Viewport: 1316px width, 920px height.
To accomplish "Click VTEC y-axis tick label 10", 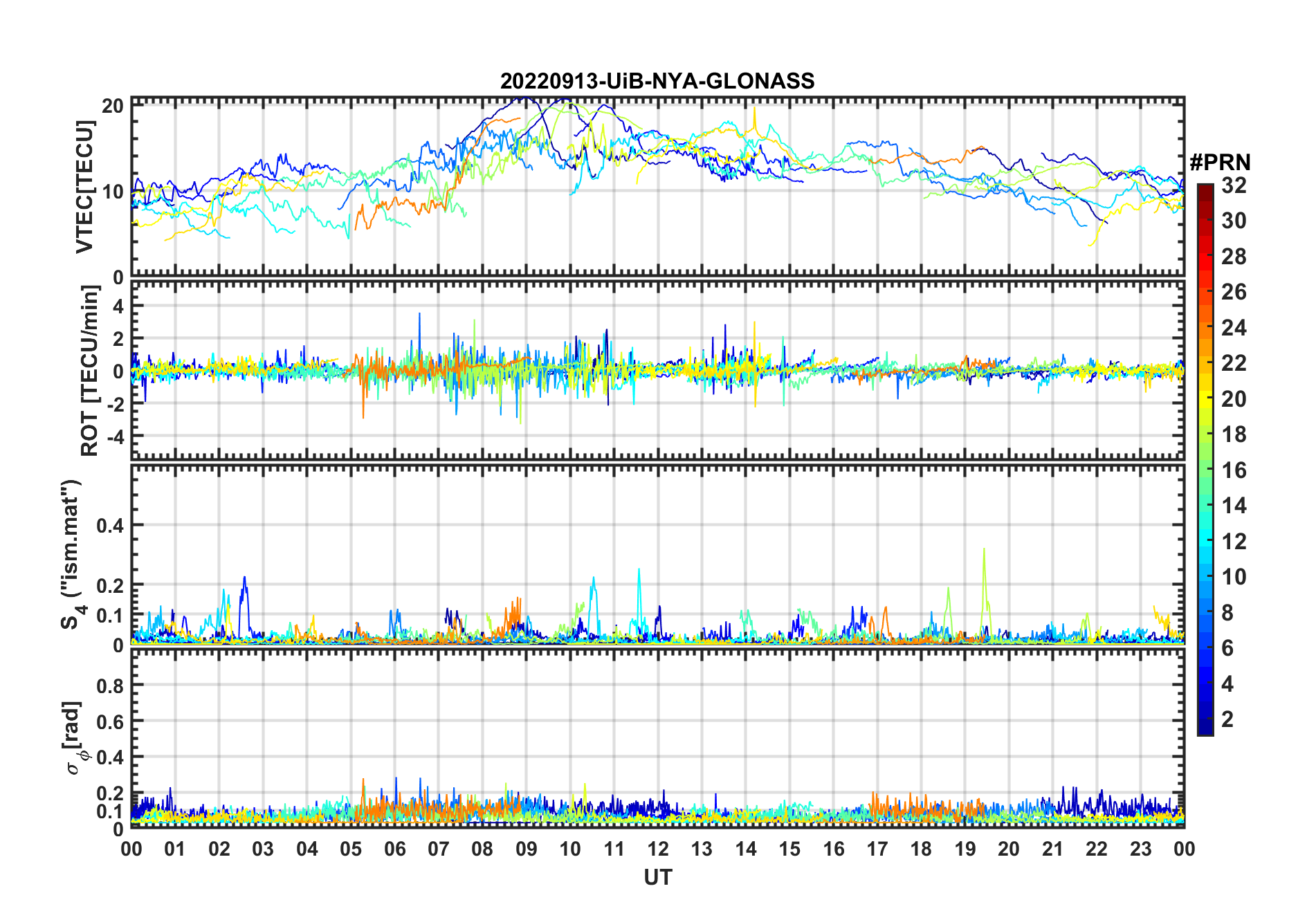I will coord(113,192).
